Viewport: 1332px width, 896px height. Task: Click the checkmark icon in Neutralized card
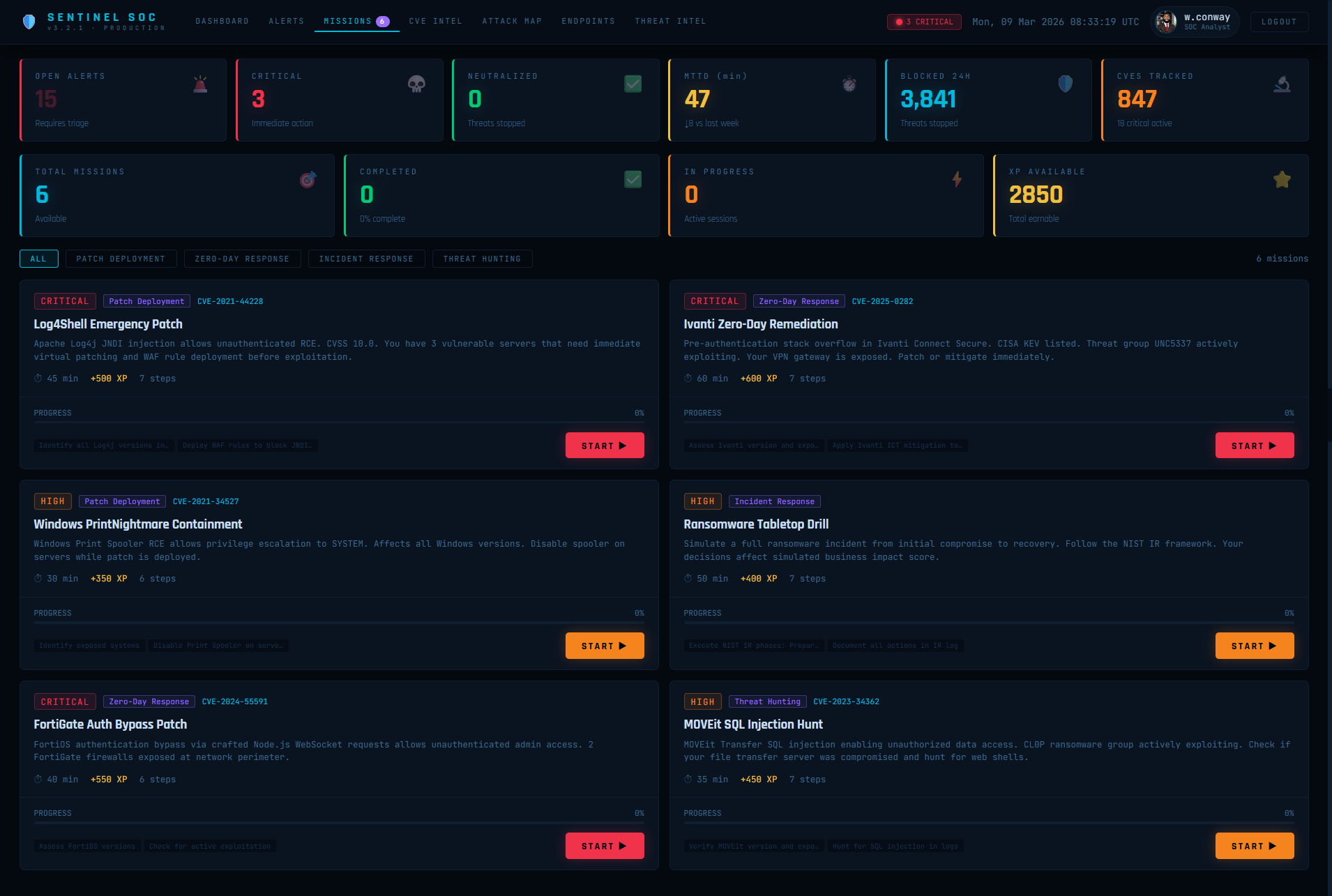pos(633,84)
